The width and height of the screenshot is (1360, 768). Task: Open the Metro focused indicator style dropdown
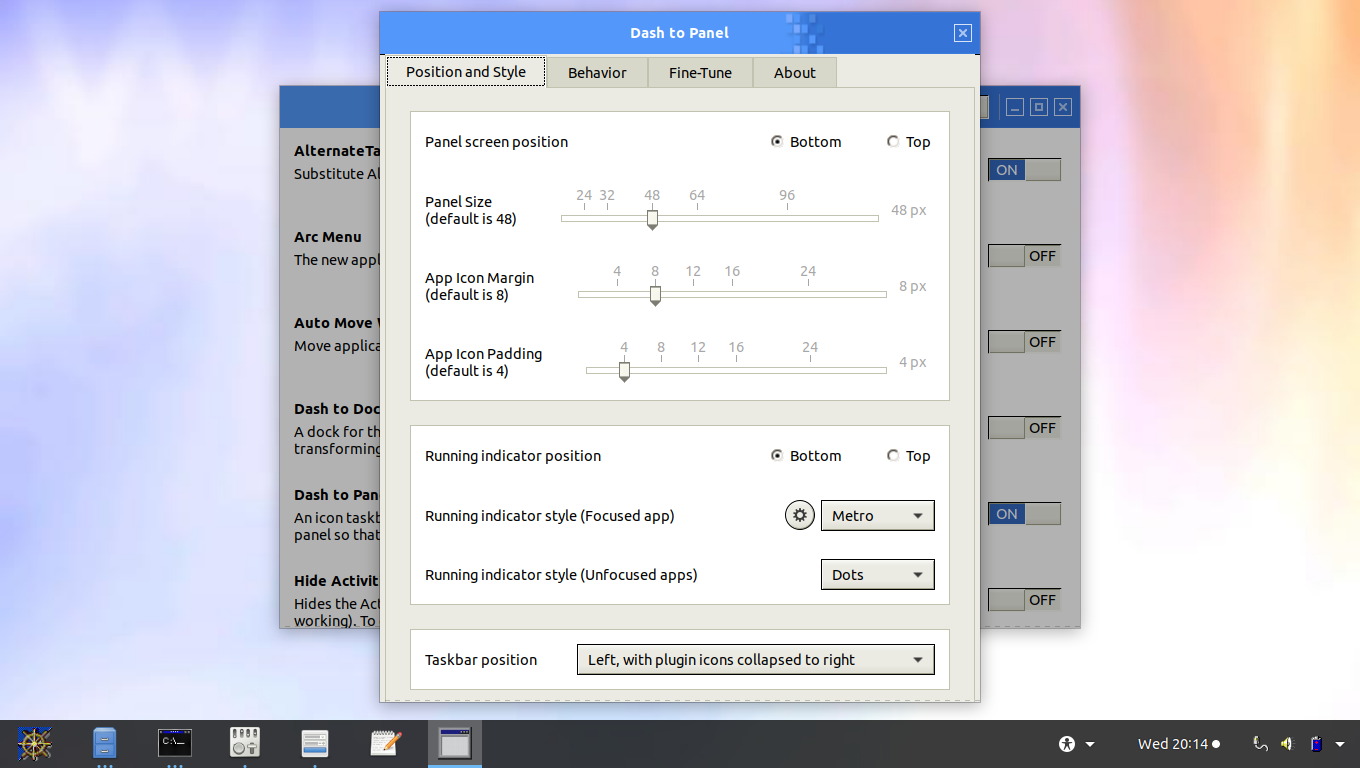pos(877,516)
